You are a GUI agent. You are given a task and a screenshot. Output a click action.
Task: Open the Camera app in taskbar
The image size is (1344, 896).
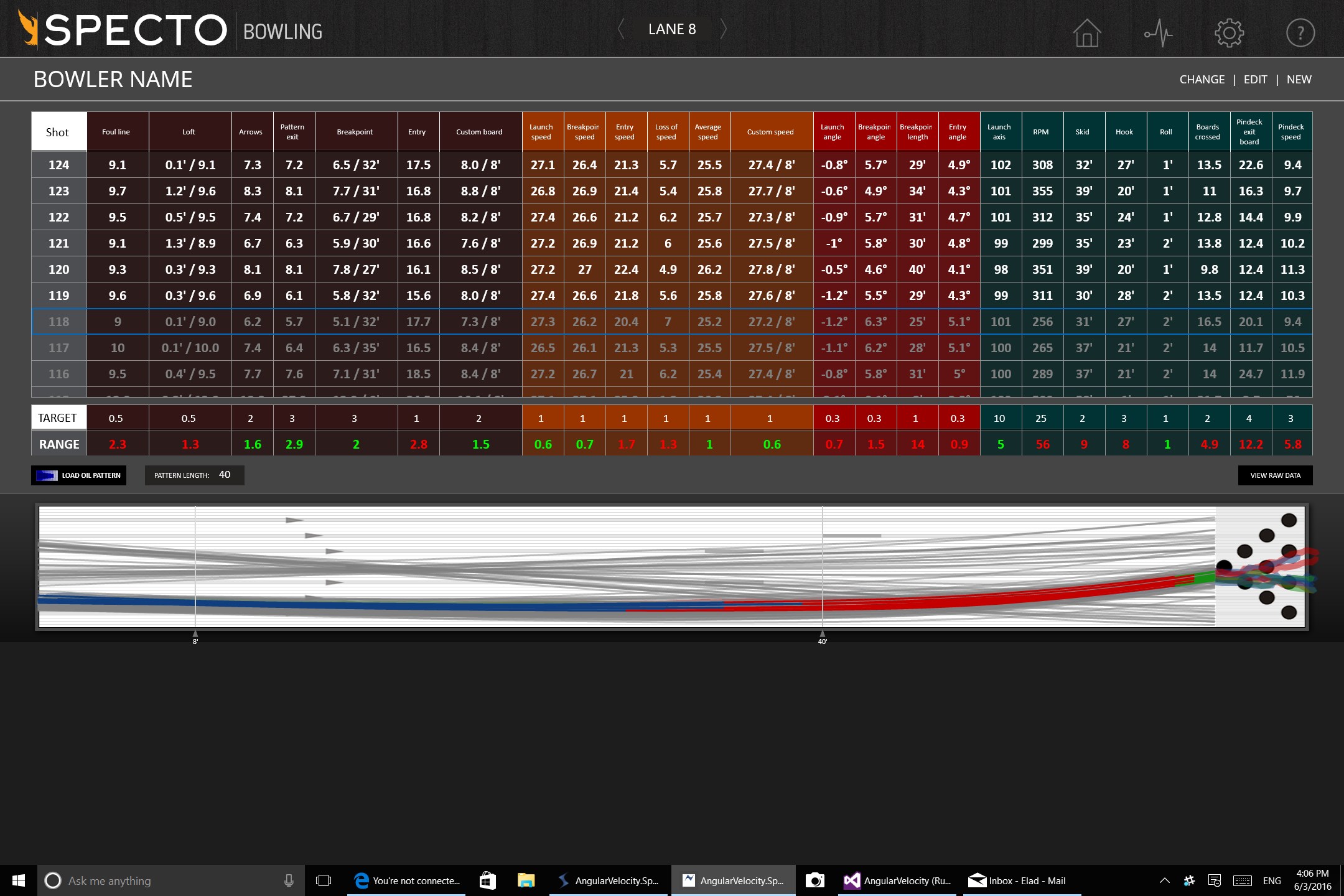click(x=814, y=880)
